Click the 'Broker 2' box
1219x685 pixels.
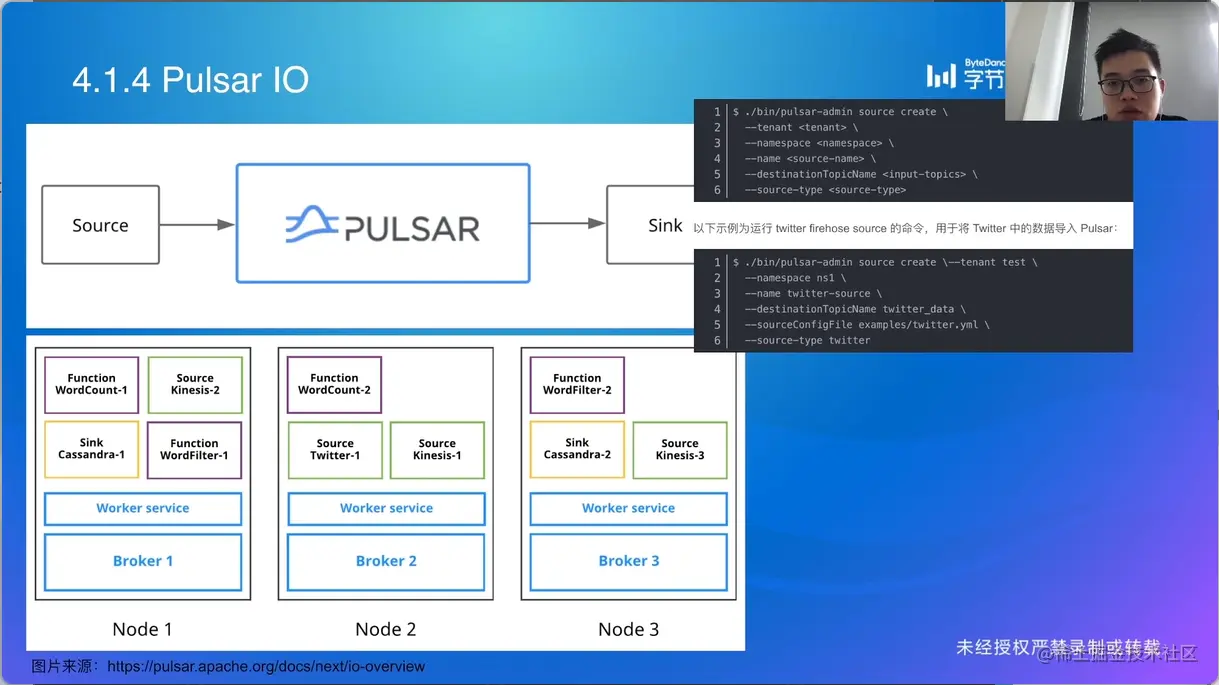pyautogui.click(x=386, y=561)
